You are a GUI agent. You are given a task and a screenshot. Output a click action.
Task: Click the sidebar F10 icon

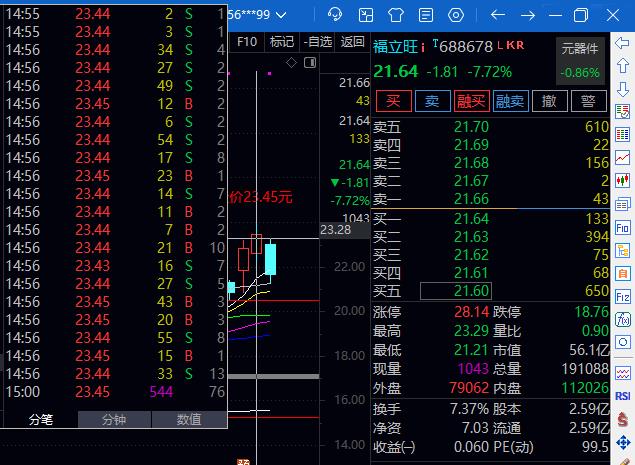[622, 228]
